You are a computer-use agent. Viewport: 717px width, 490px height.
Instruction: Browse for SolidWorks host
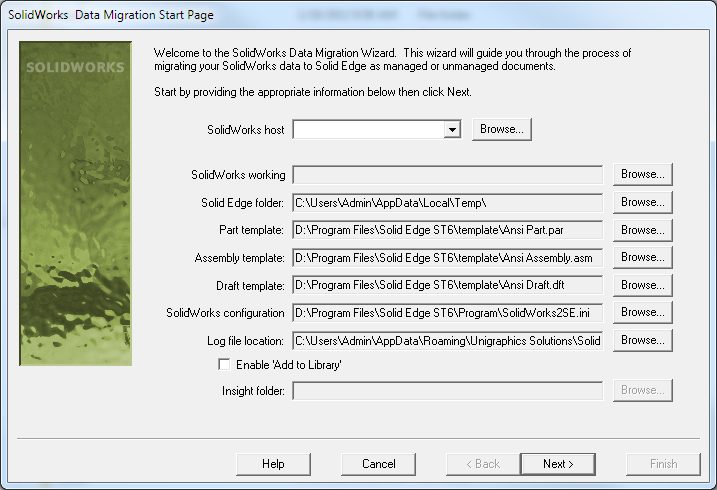click(502, 129)
